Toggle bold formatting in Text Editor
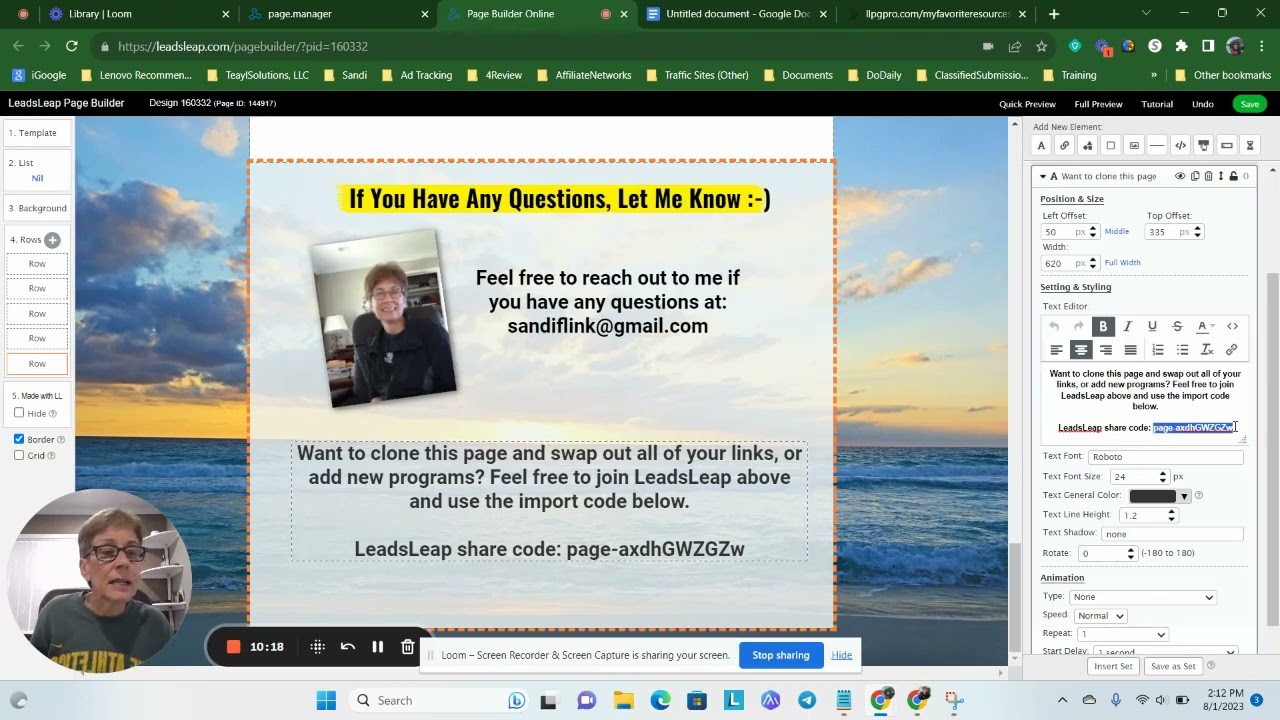Image resolution: width=1280 pixels, height=720 pixels. click(1103, 326)
